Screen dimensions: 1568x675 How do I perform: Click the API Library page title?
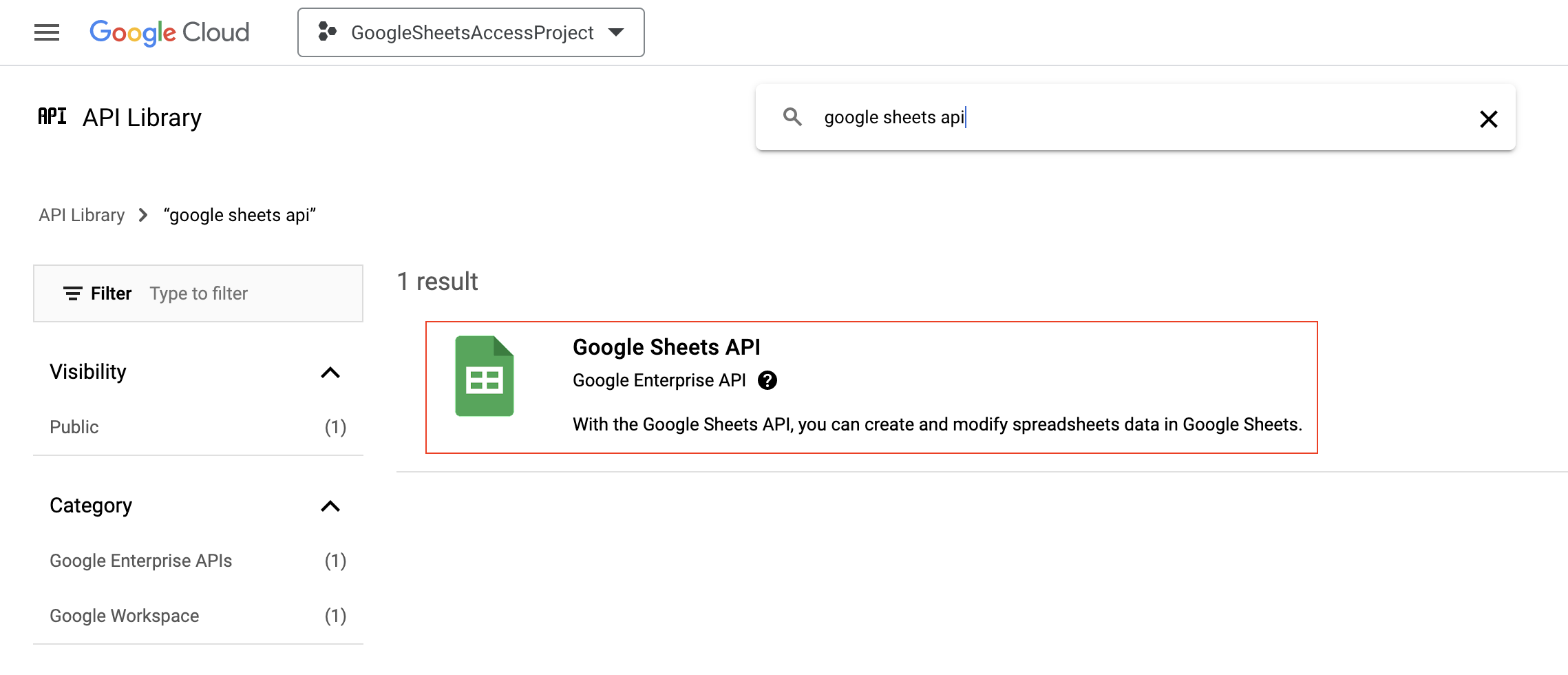click(x=142, y=118)
